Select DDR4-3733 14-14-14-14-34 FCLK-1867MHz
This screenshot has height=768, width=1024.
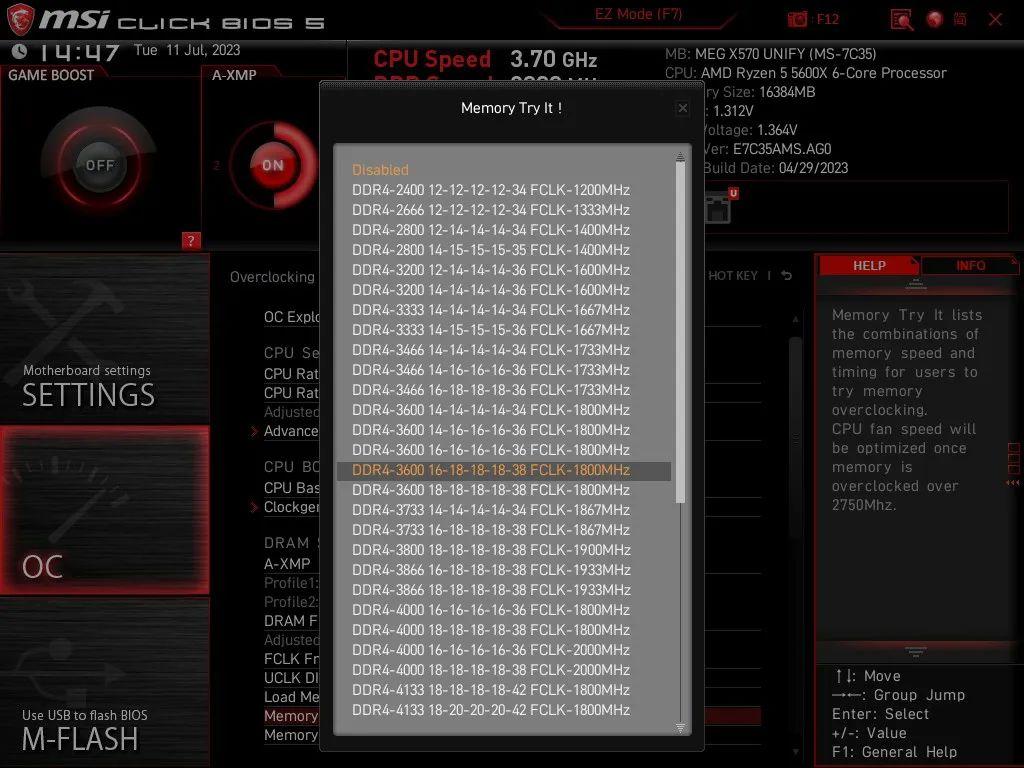tap(490, 510)
